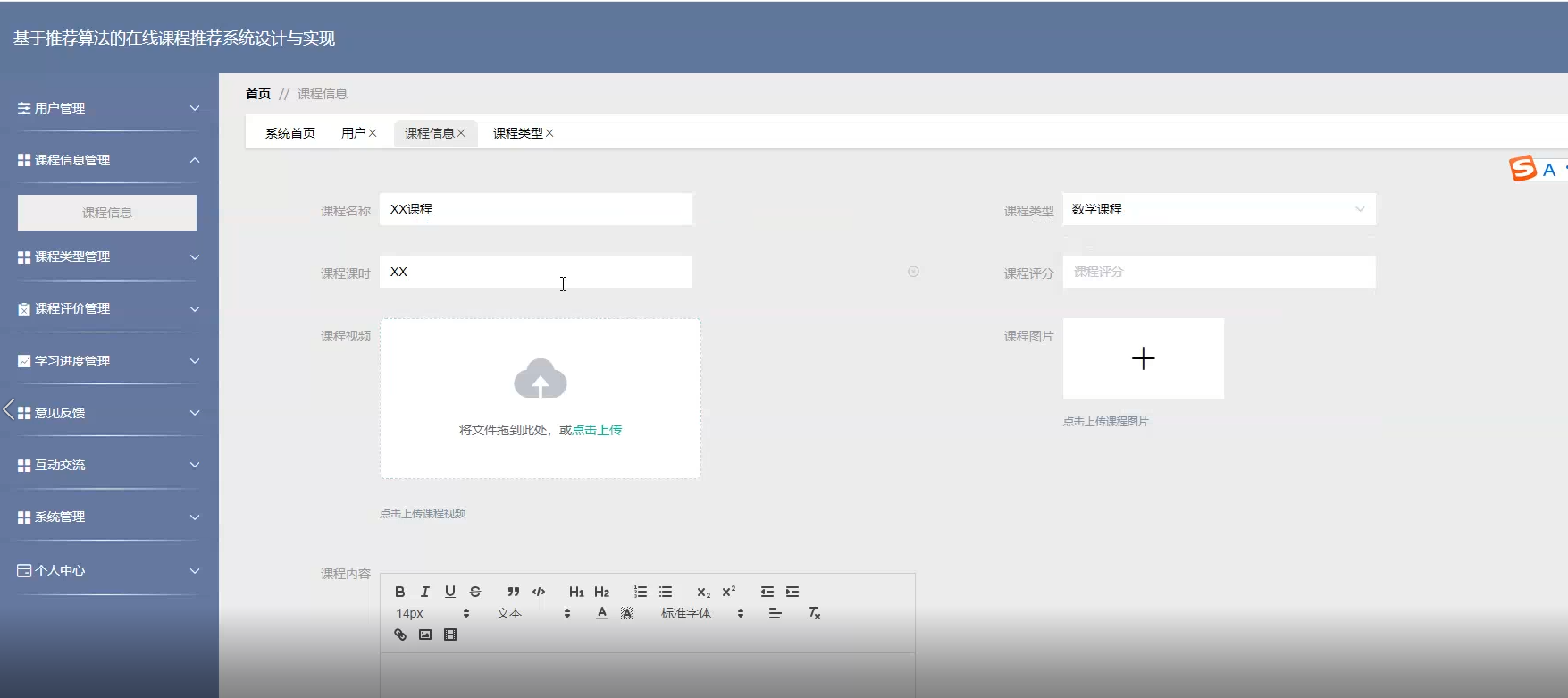Viewport: 1568px width, 698px height.
Task: Insert a video in editor
Action: pyautogui.click(x=450, y=635)
